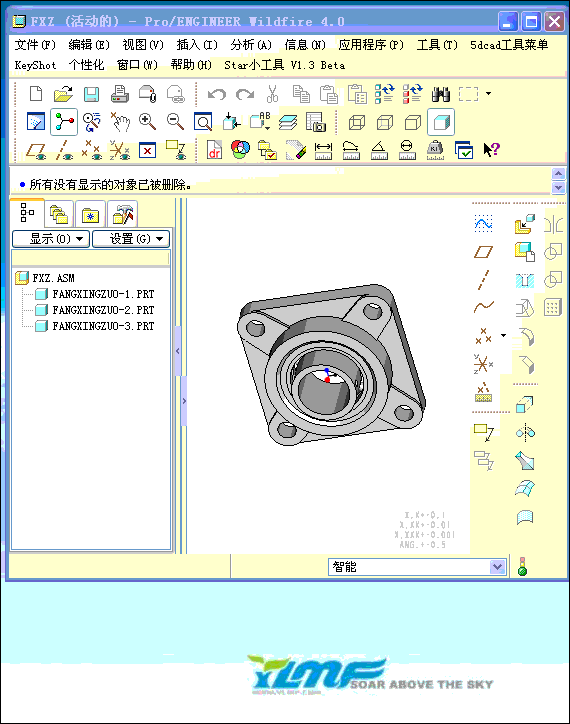The height and width of the screenshot is (724, 570).
Task: Open the layers tool in the toolbar
Action: pyautogui.click(x=288, y=122)
